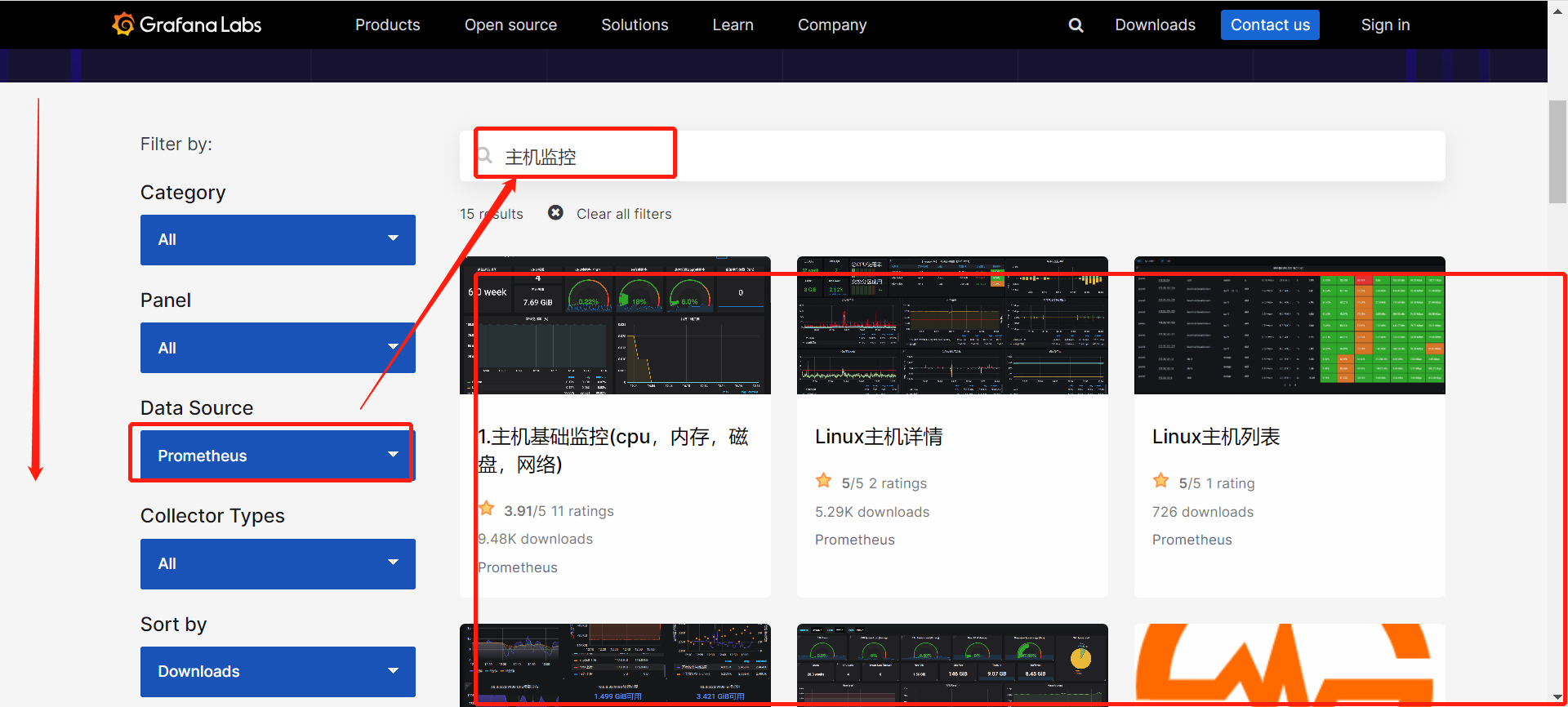Image resolution: width=1568 pixels, height=707 pixels.
Task: Click the search box magnifier icon
Action: [x=484, y=156]
